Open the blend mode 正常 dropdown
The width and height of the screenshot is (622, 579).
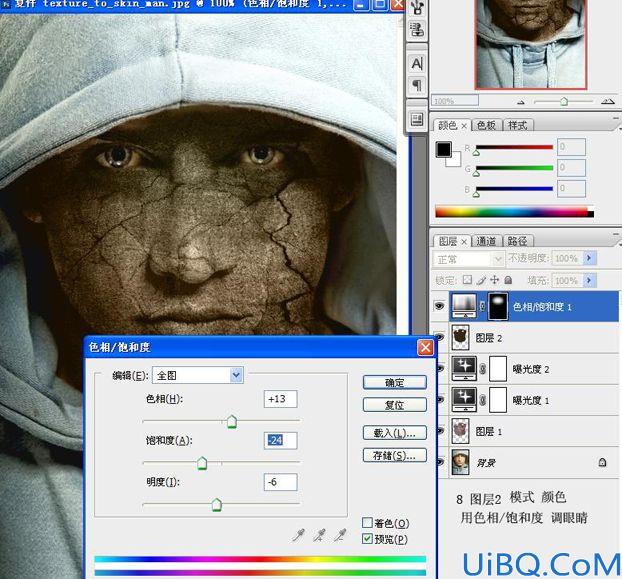pyautogui.click(x=468, y=259)
